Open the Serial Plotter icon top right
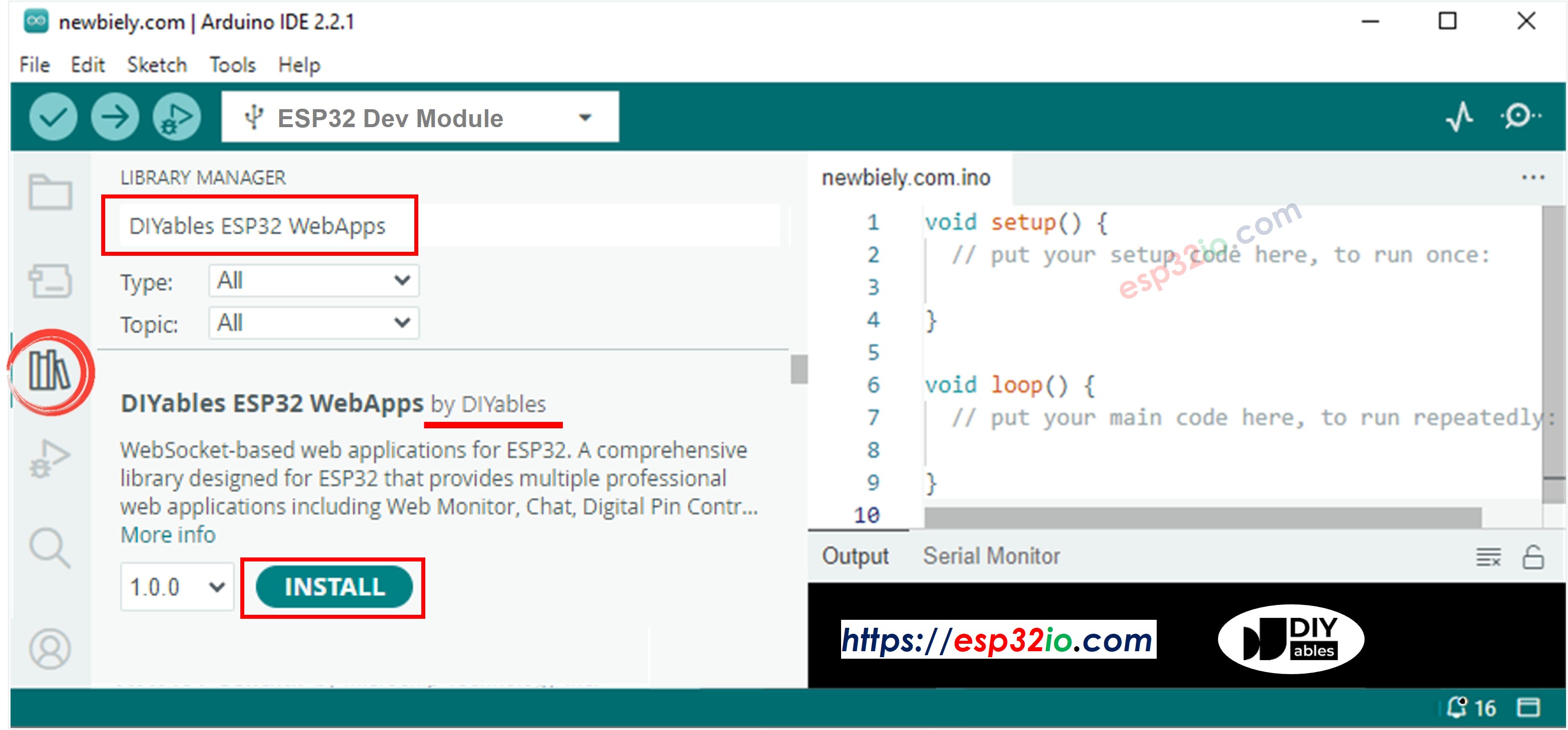This screenshot has height=730, width=1568. [1460, 116]
